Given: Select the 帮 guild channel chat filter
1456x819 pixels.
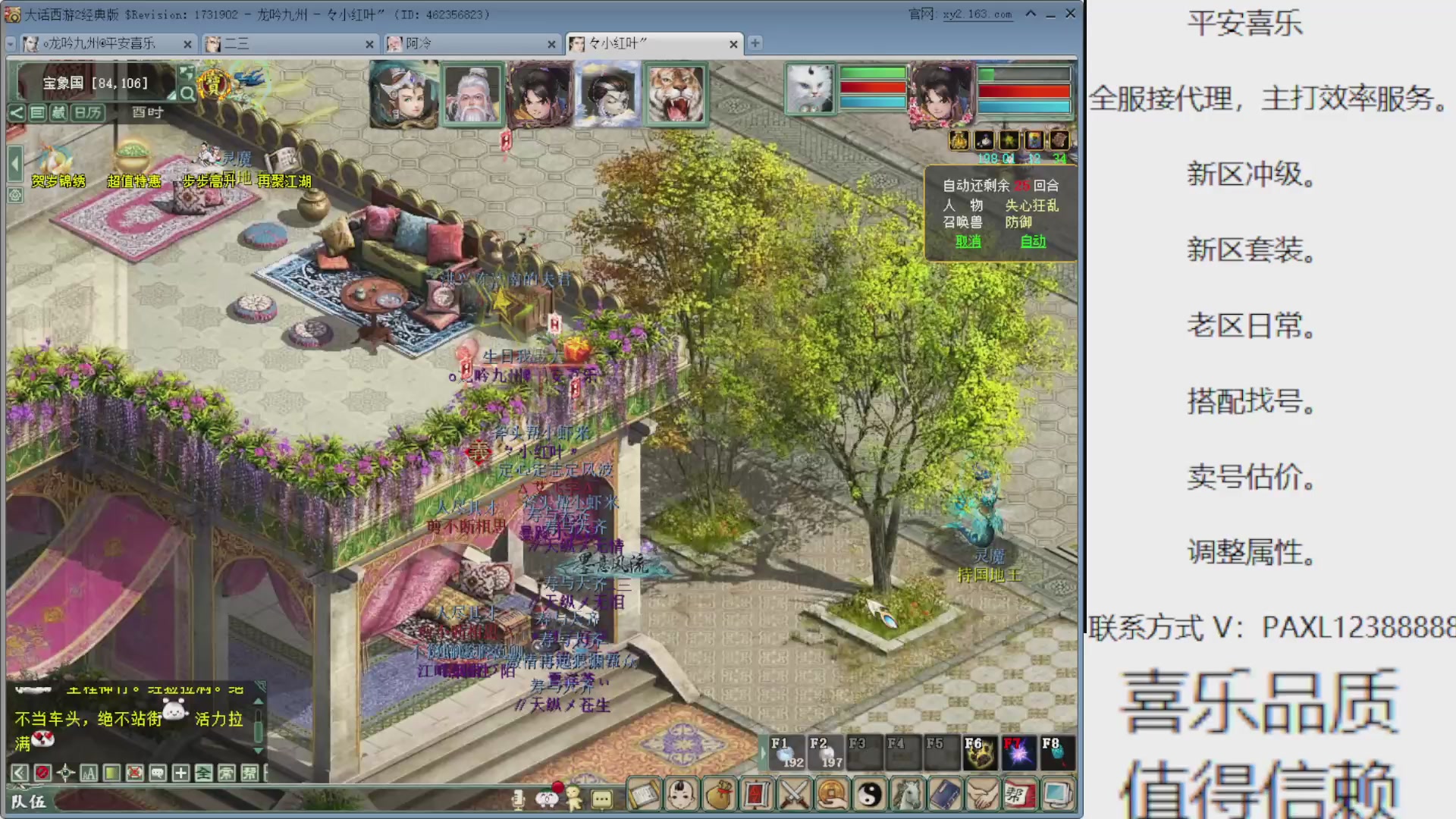Looking at the screenshot, I should 249,773.
